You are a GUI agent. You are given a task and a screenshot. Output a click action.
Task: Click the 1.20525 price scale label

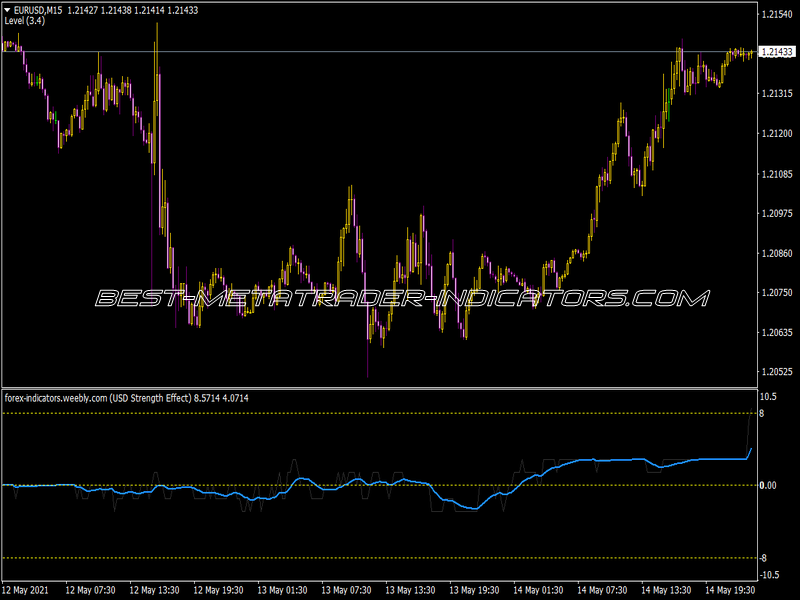777,372
